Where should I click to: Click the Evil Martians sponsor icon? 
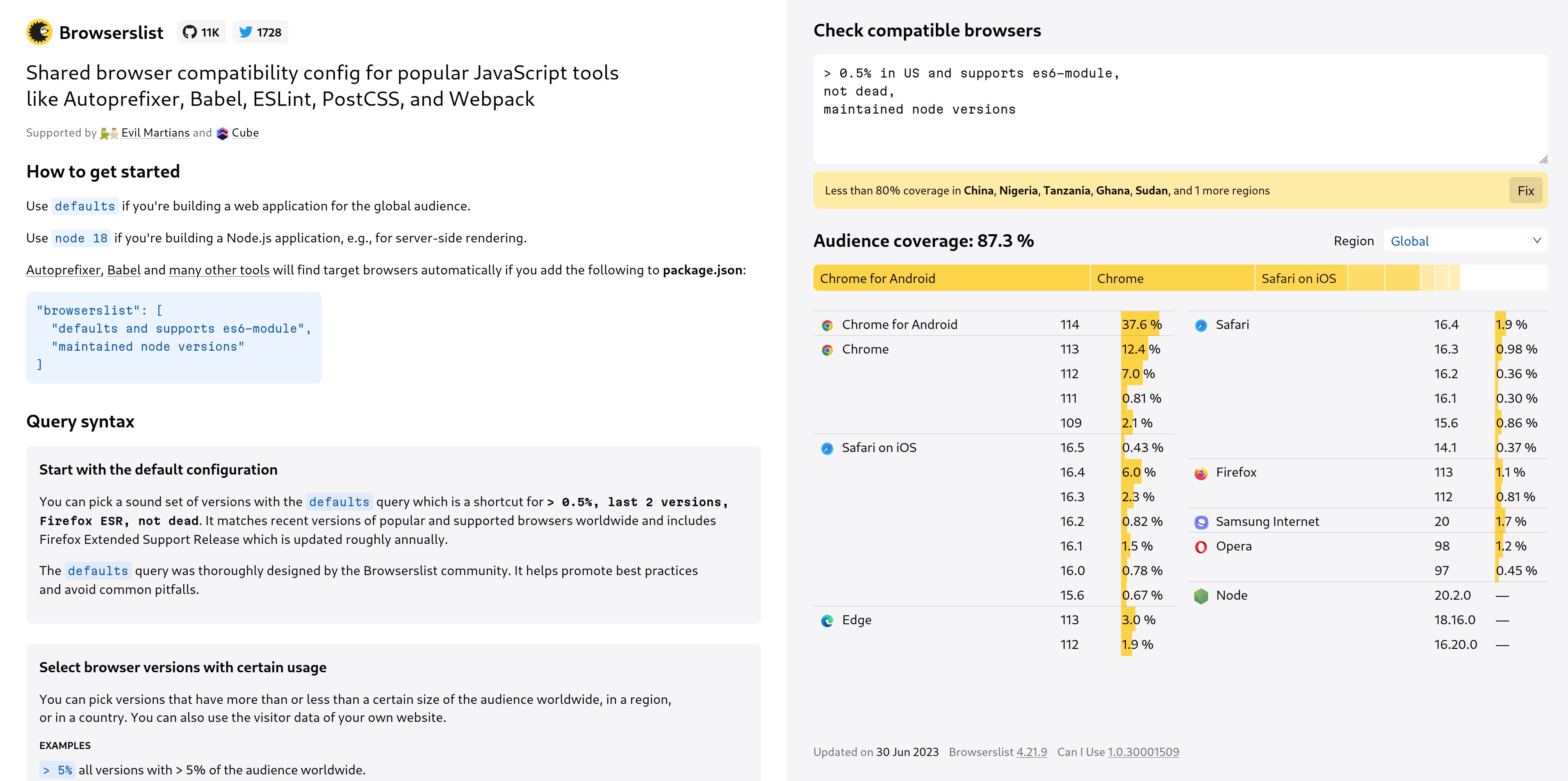pos(109,133)
